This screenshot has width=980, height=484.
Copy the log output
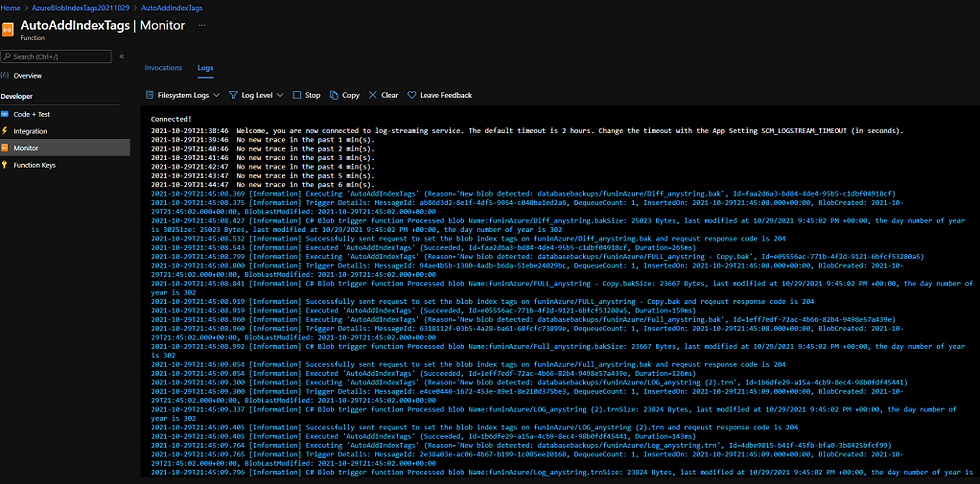click(344, 95)
